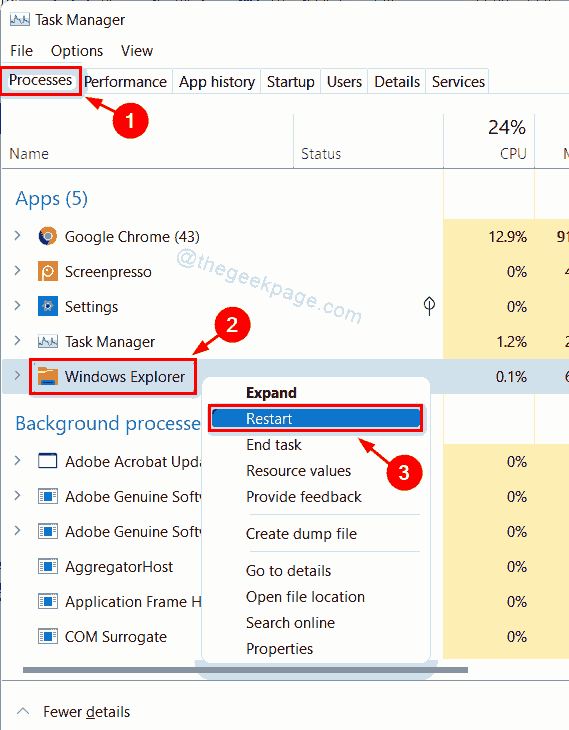Switch to the Startup tab
Screen dimensions: 569x730
point(291,82)
